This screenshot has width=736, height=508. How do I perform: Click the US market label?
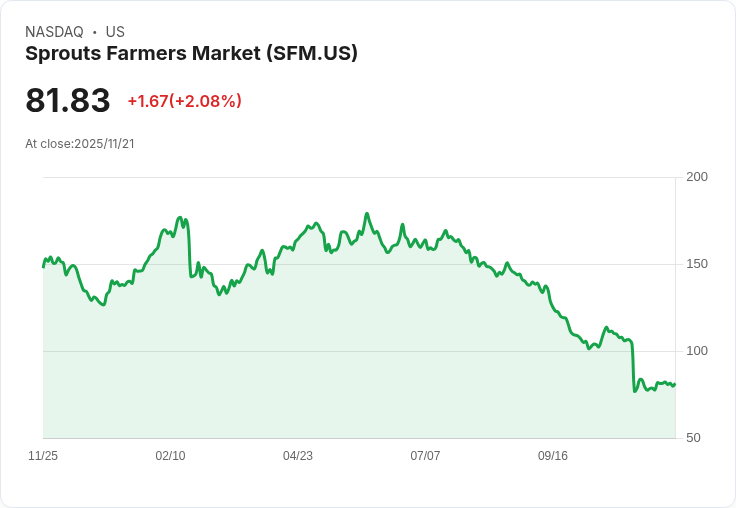click(x=115, y=32)
